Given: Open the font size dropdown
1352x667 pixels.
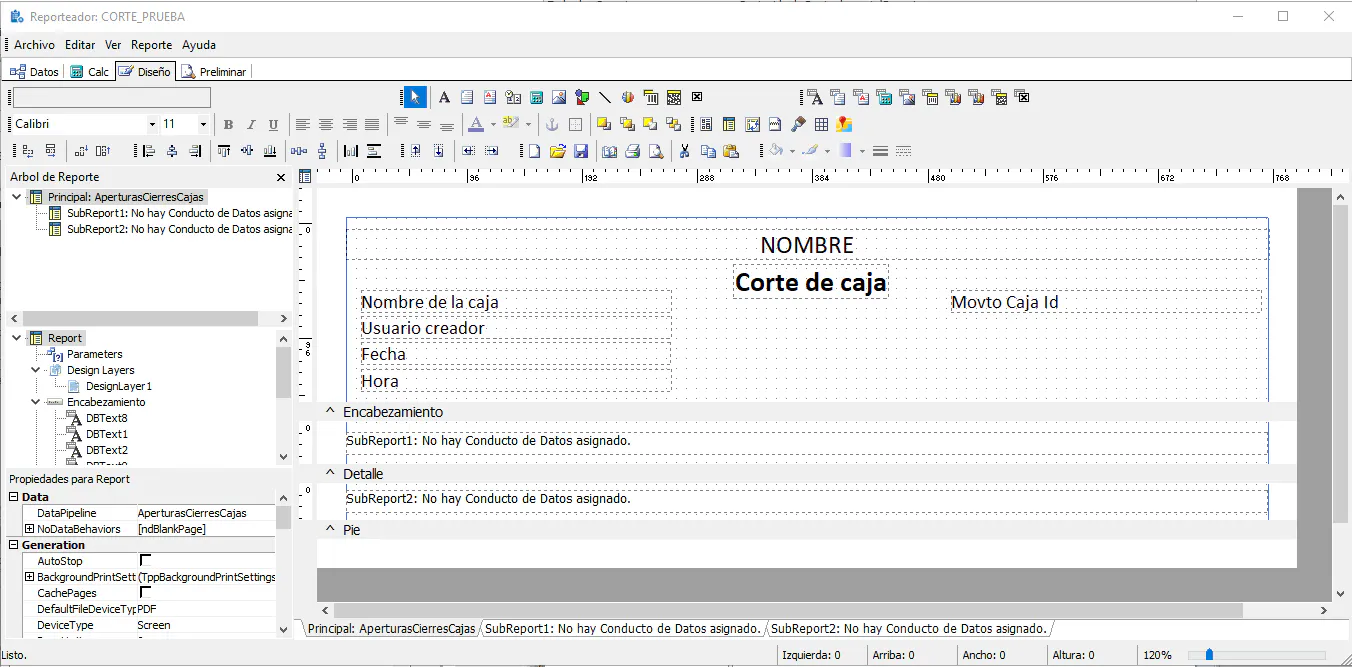Looking at the screenshot, I should [203, 124].
